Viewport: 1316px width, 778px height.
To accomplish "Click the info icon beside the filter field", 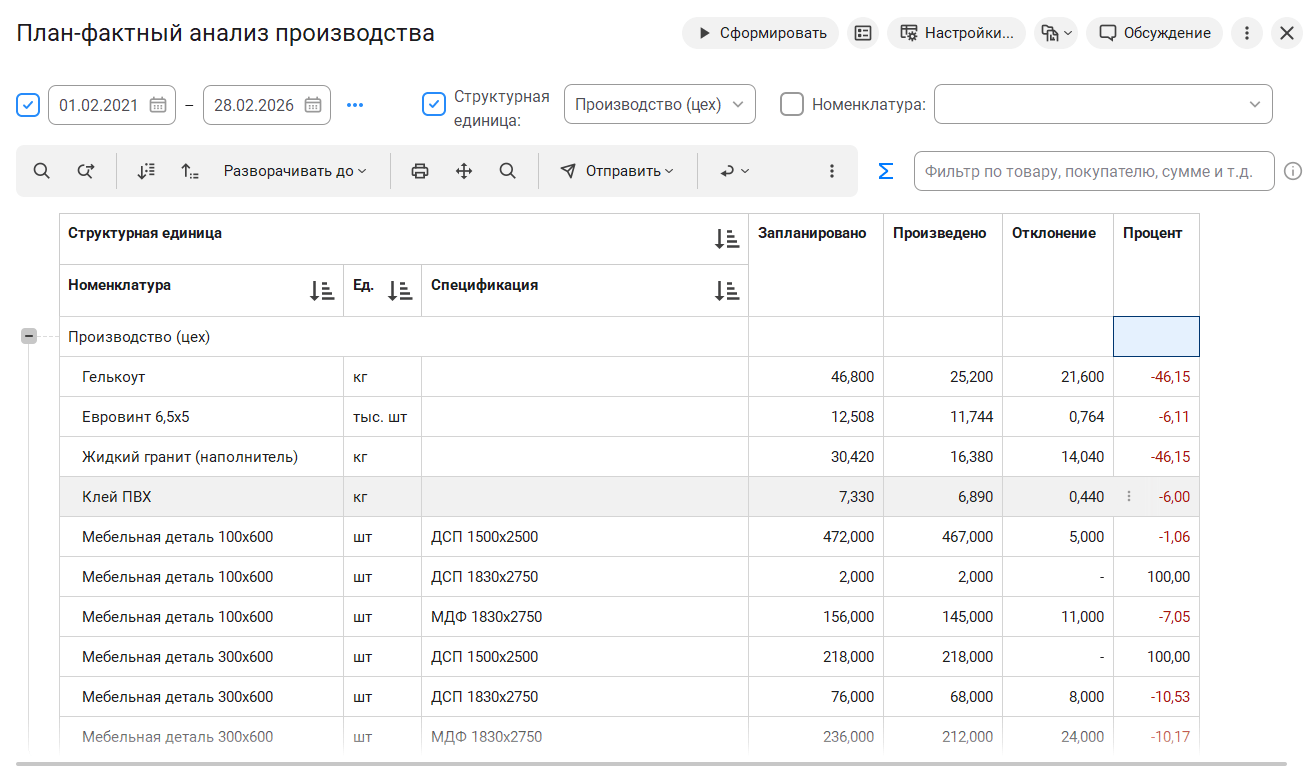I will tap(1293, 171).
